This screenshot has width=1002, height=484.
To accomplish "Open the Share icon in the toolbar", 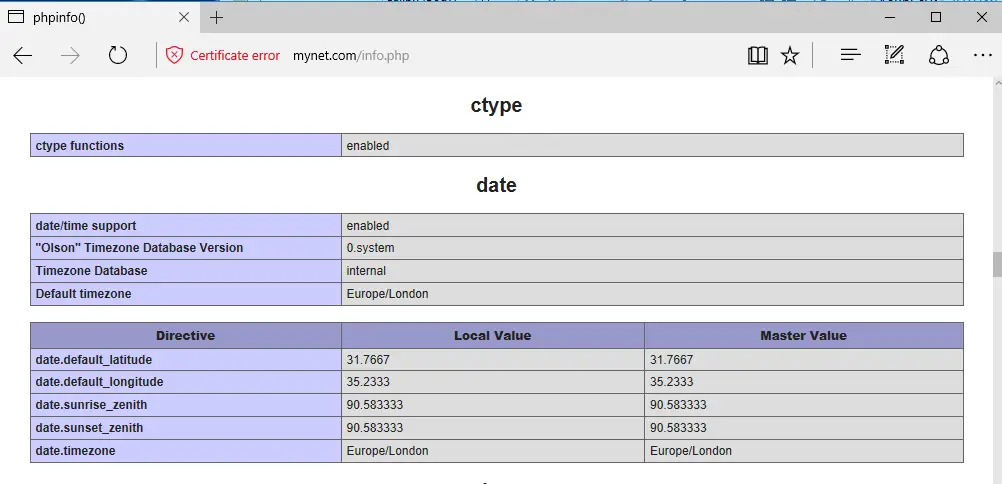I will click(937, 56).
